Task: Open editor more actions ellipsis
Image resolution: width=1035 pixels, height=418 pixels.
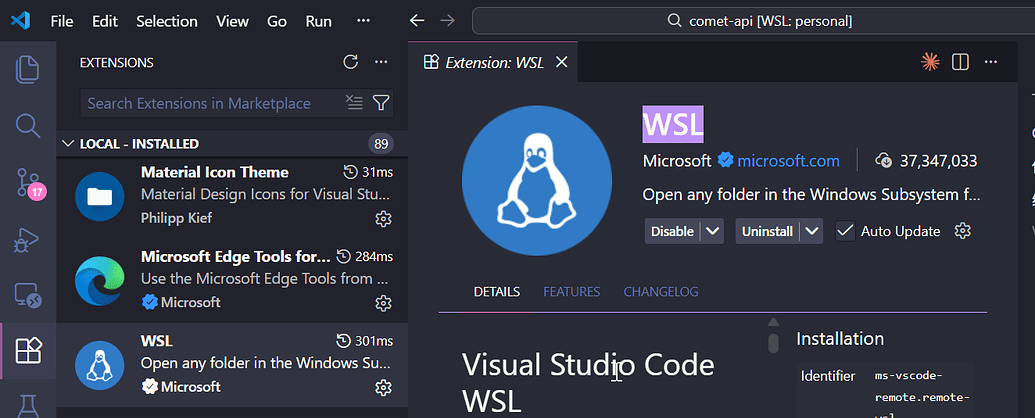Action: [x=991, y=62]
